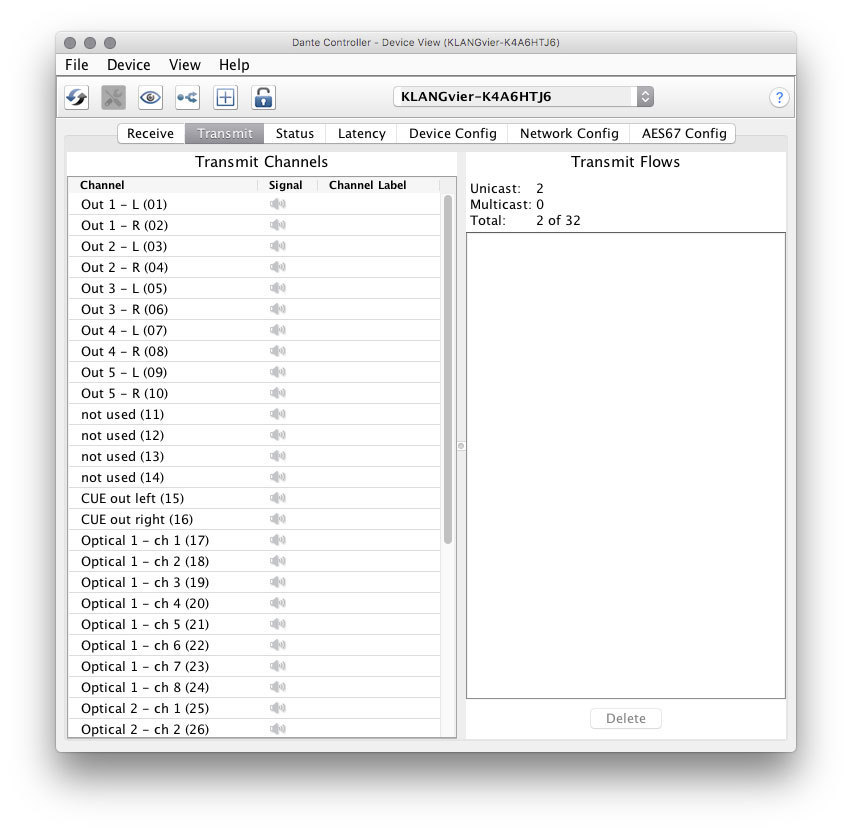Select the Out 2 - R (04) channel row
This screenshot has width=852, height=832.
(x=254, y=267)
